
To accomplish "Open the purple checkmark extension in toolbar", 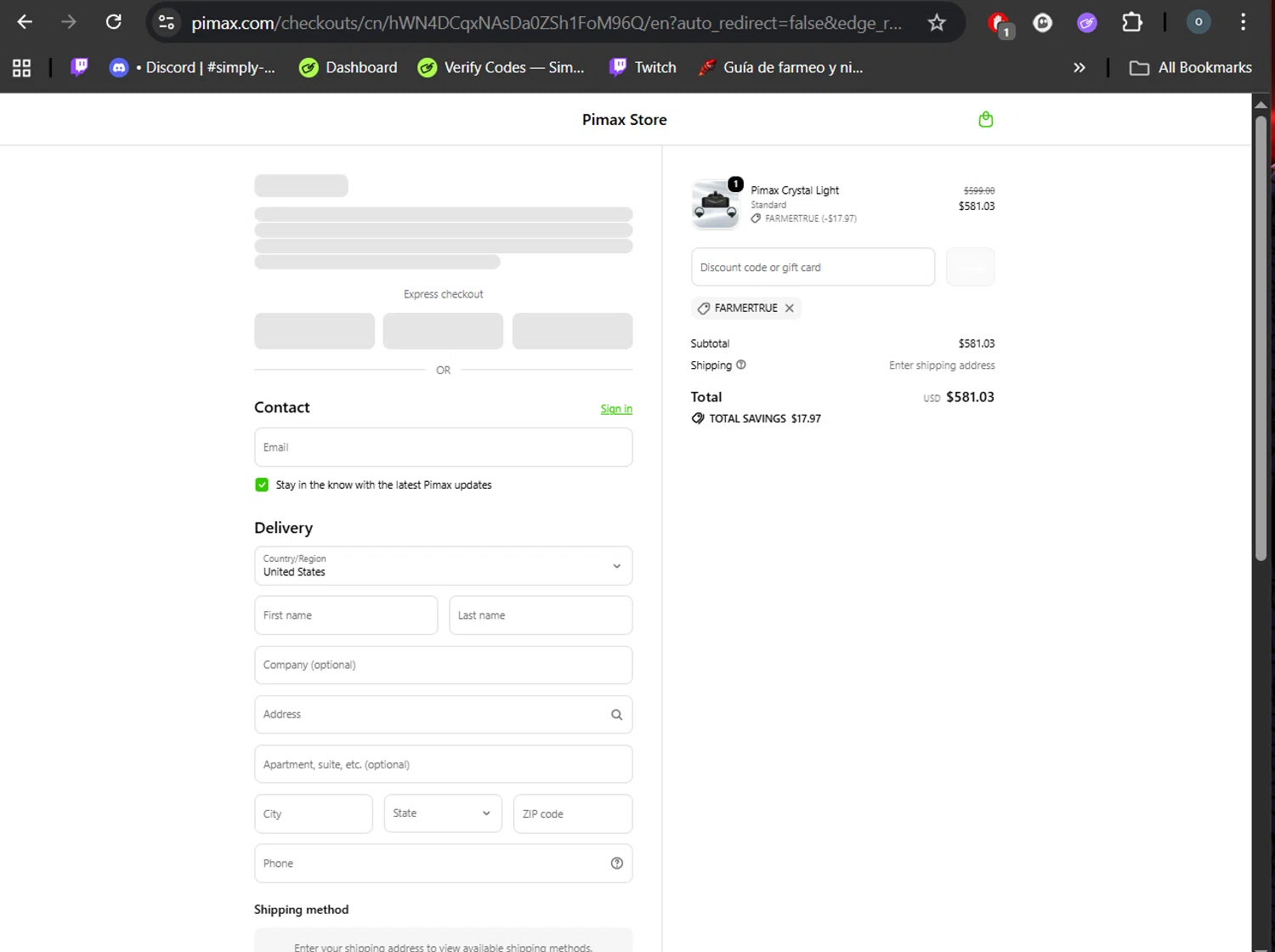I will (x=1086, y=23).
